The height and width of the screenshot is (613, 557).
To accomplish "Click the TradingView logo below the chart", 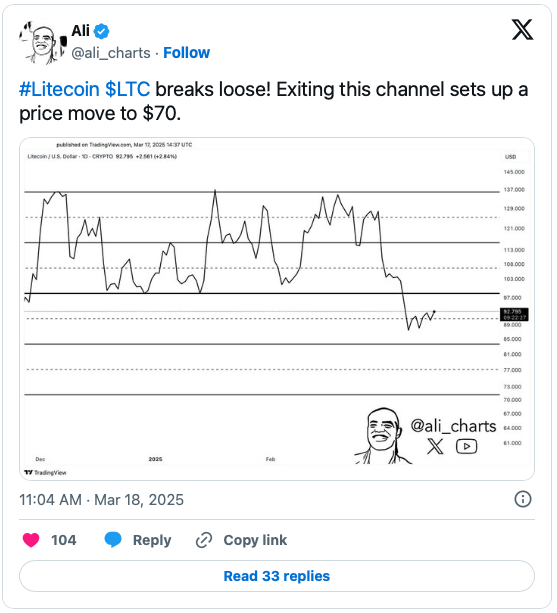I will pos(45,473).
